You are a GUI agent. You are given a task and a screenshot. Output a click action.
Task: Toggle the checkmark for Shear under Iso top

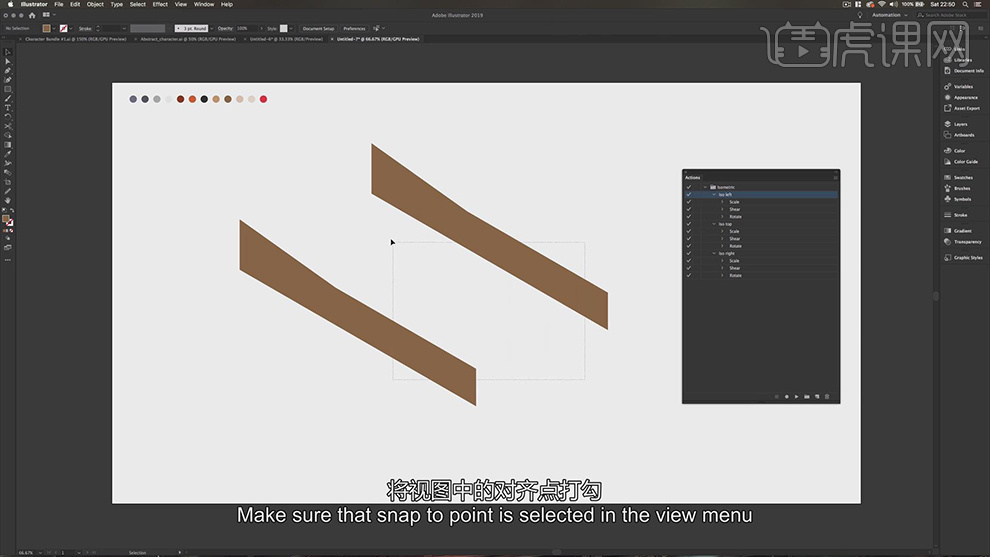click(x=689, y=239)
